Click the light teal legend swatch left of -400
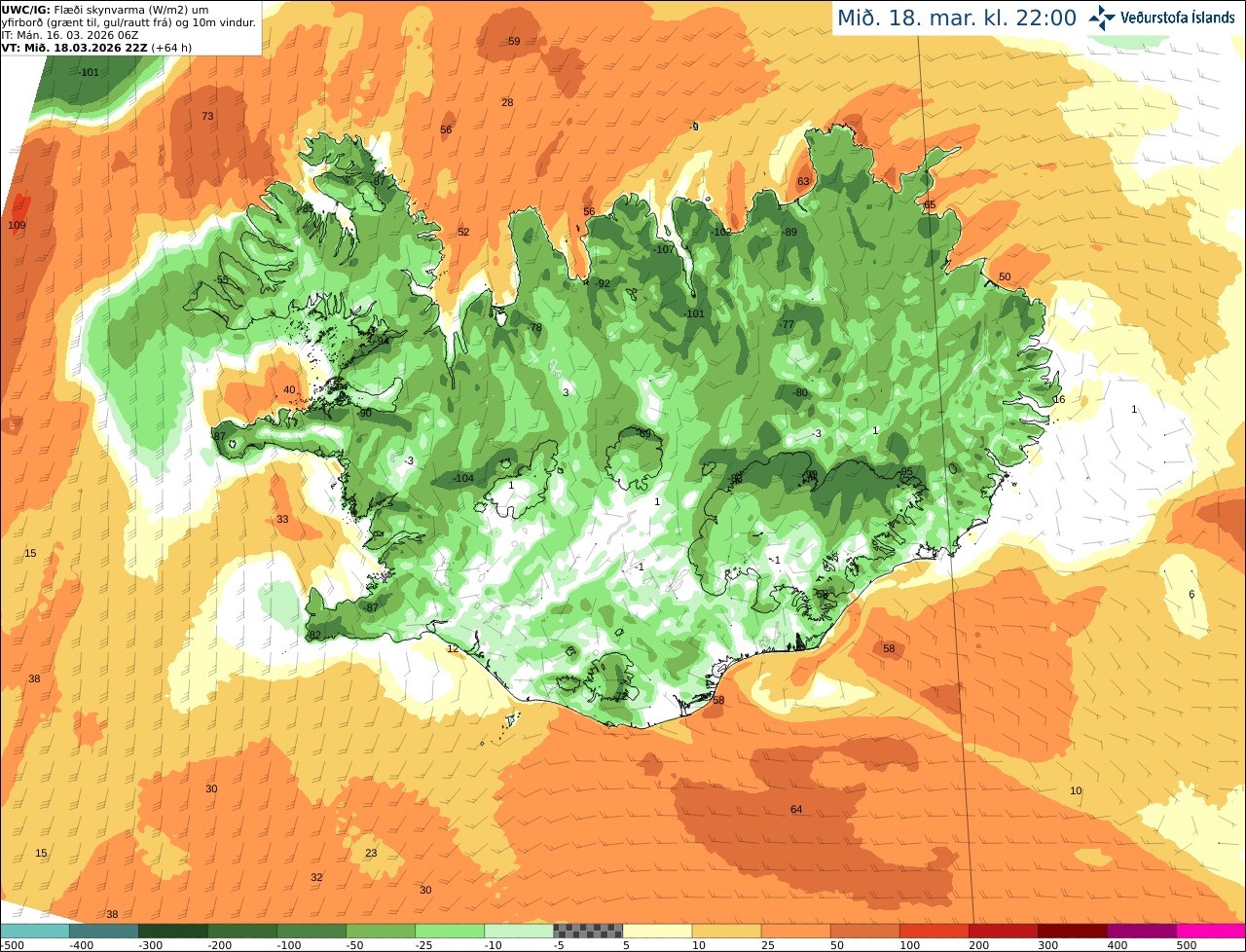Screen dimensions: 1246x952 [35, 931]
